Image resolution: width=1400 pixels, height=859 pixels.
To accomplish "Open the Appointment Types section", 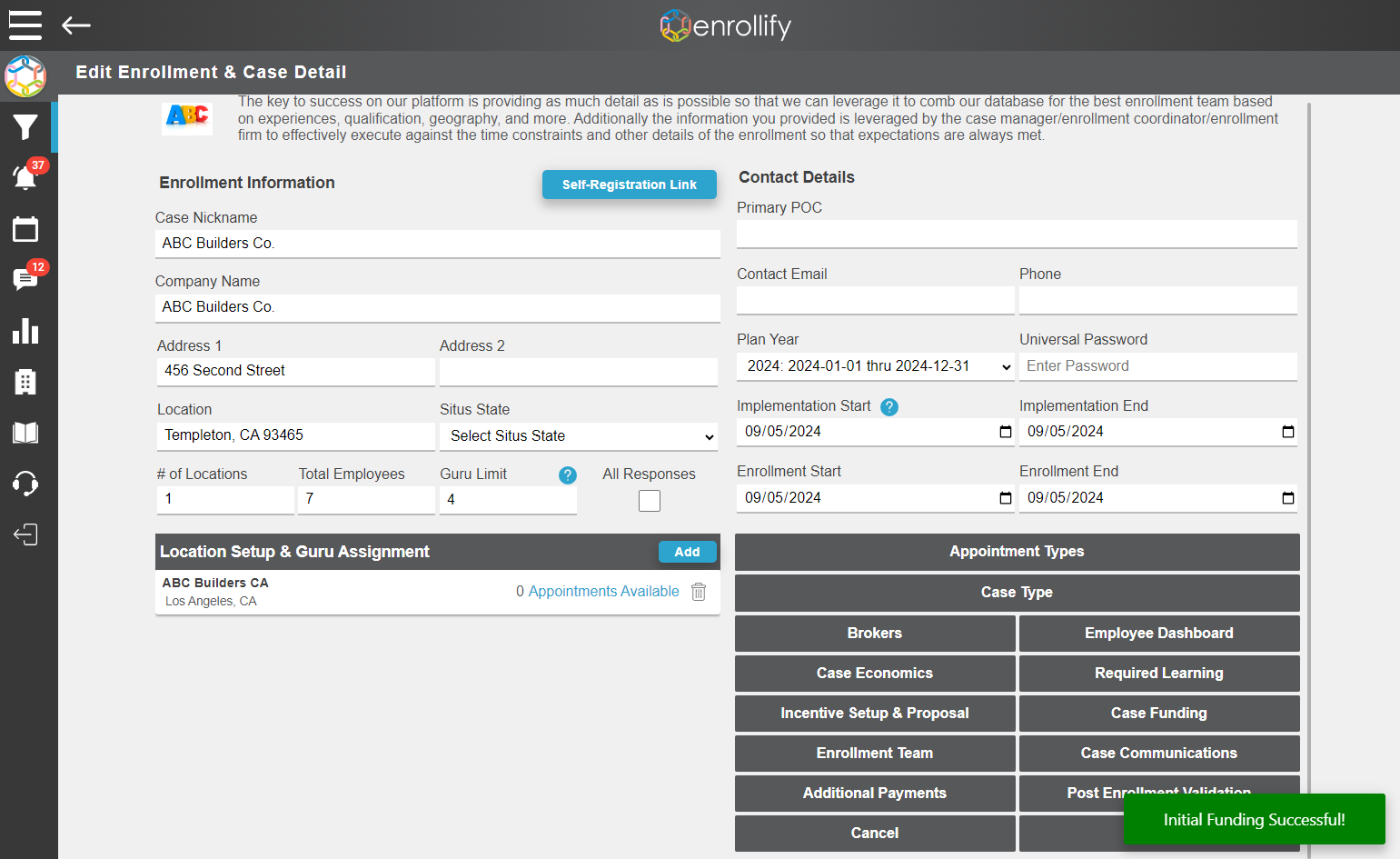I will pyautogui.click(x=1018, y=552).
